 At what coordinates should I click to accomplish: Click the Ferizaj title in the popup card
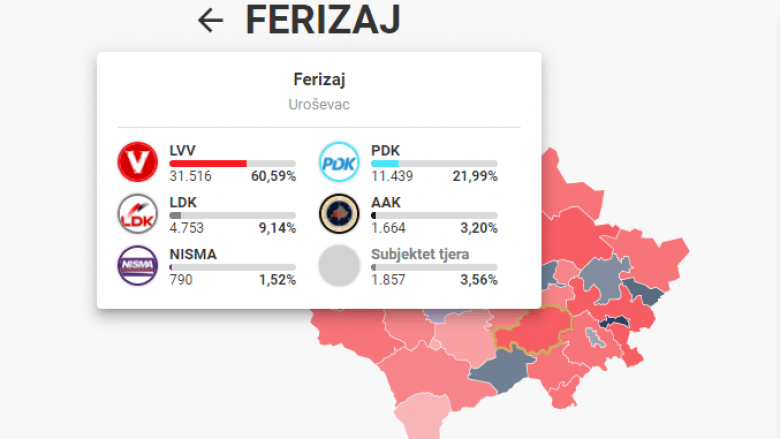pyautogui.click(x=319, y=79)
